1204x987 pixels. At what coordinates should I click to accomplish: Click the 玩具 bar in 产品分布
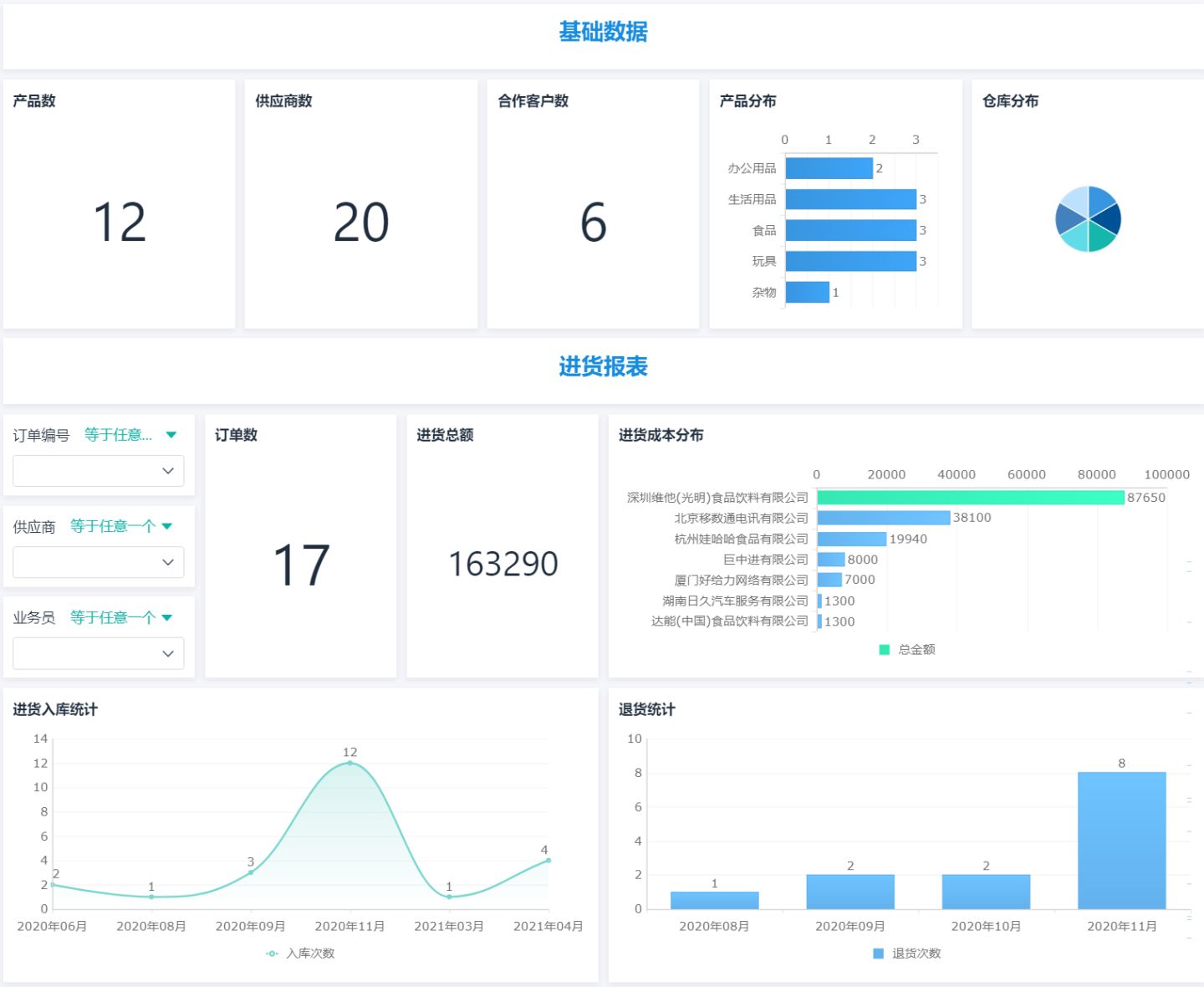pos(851,261)
